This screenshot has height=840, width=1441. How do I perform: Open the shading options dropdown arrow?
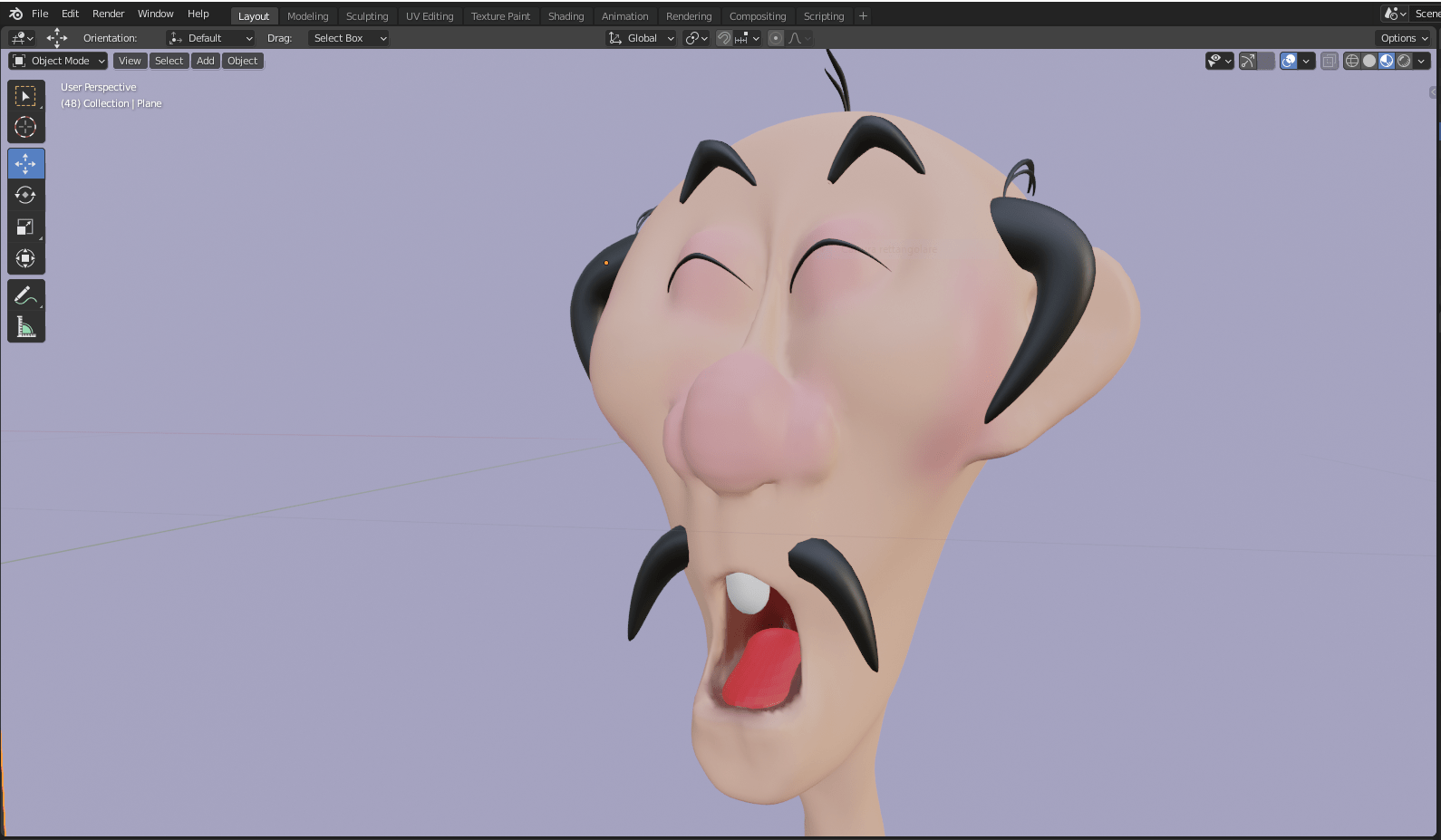click(x=1421, y=61)
